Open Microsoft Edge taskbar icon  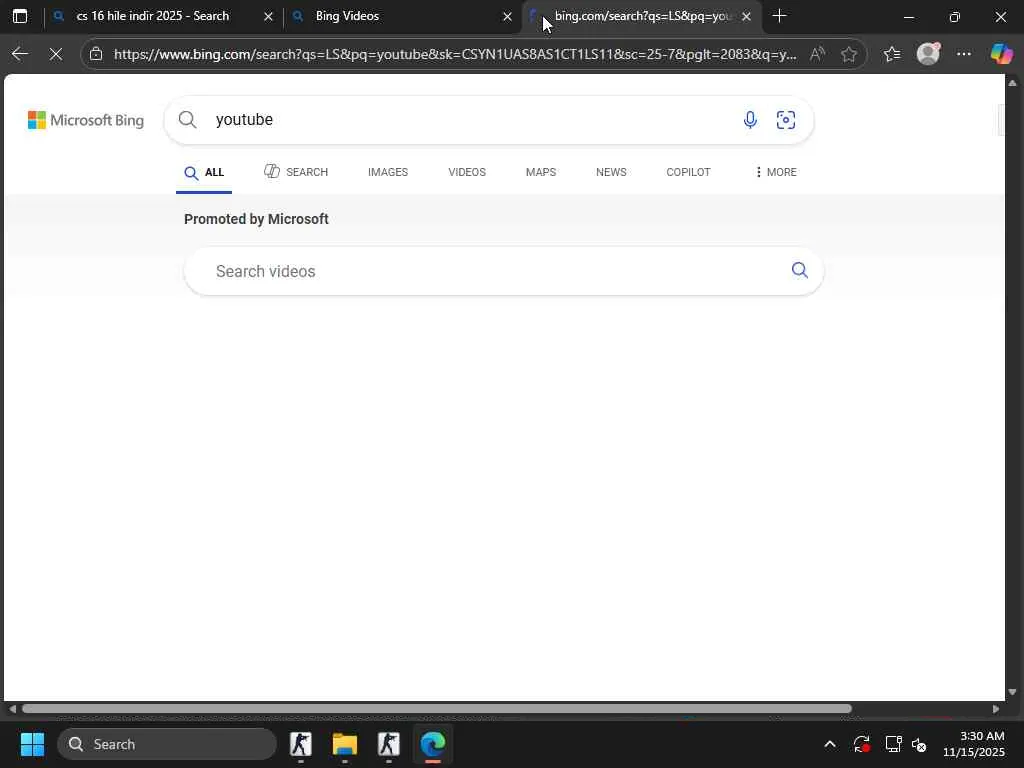(433, 744)
